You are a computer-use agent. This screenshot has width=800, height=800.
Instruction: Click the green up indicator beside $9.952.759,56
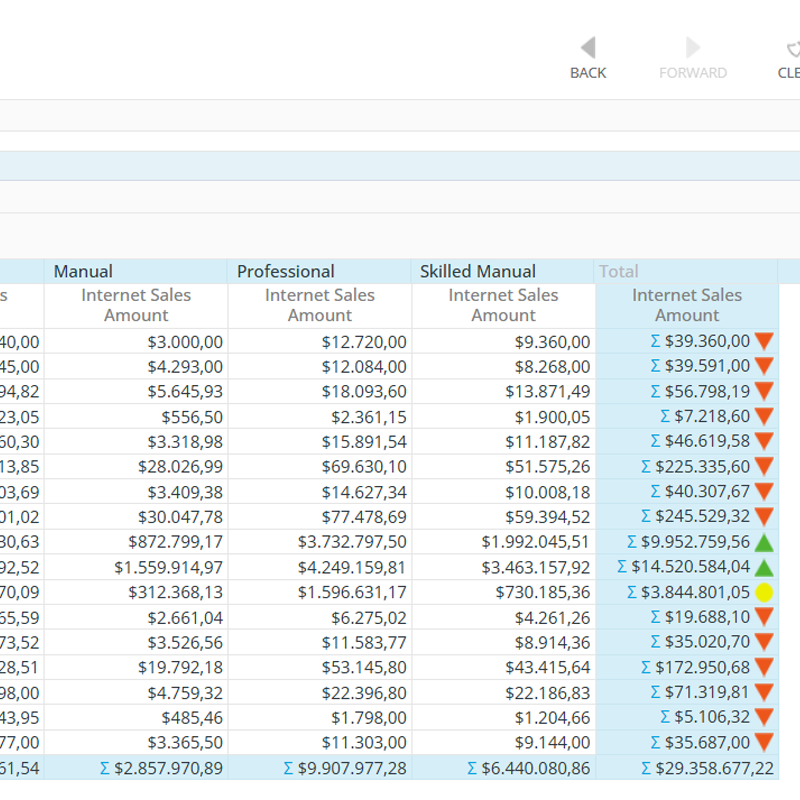(x=764, y=542)
